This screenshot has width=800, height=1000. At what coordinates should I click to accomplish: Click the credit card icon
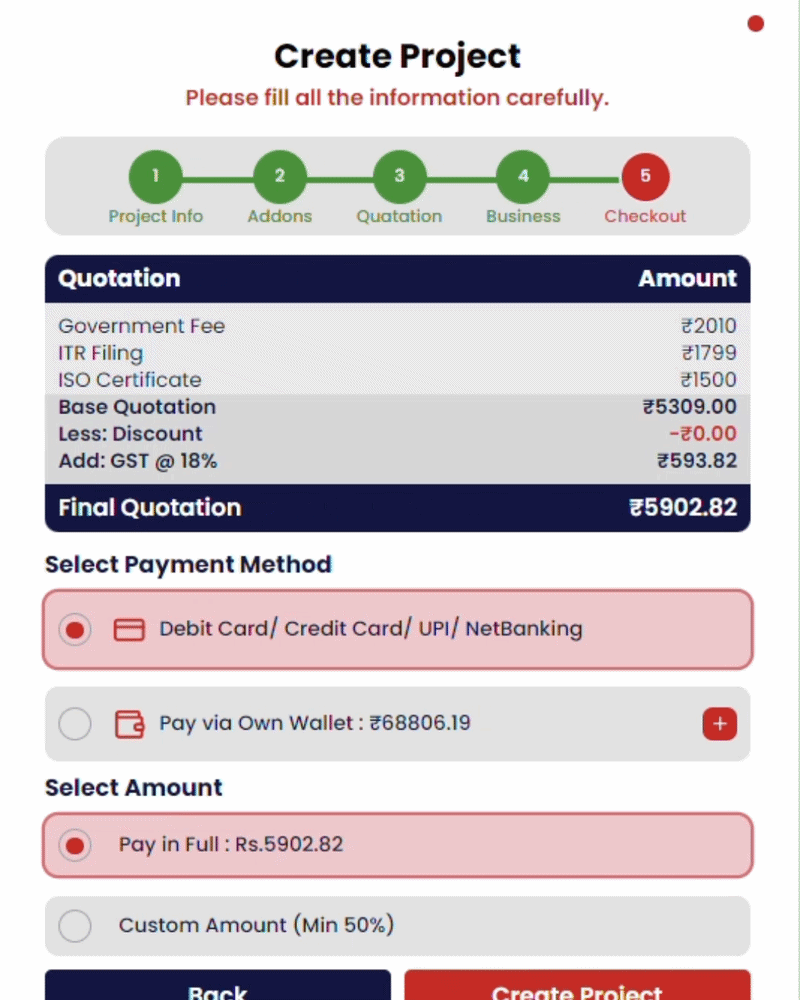(129, 629)
